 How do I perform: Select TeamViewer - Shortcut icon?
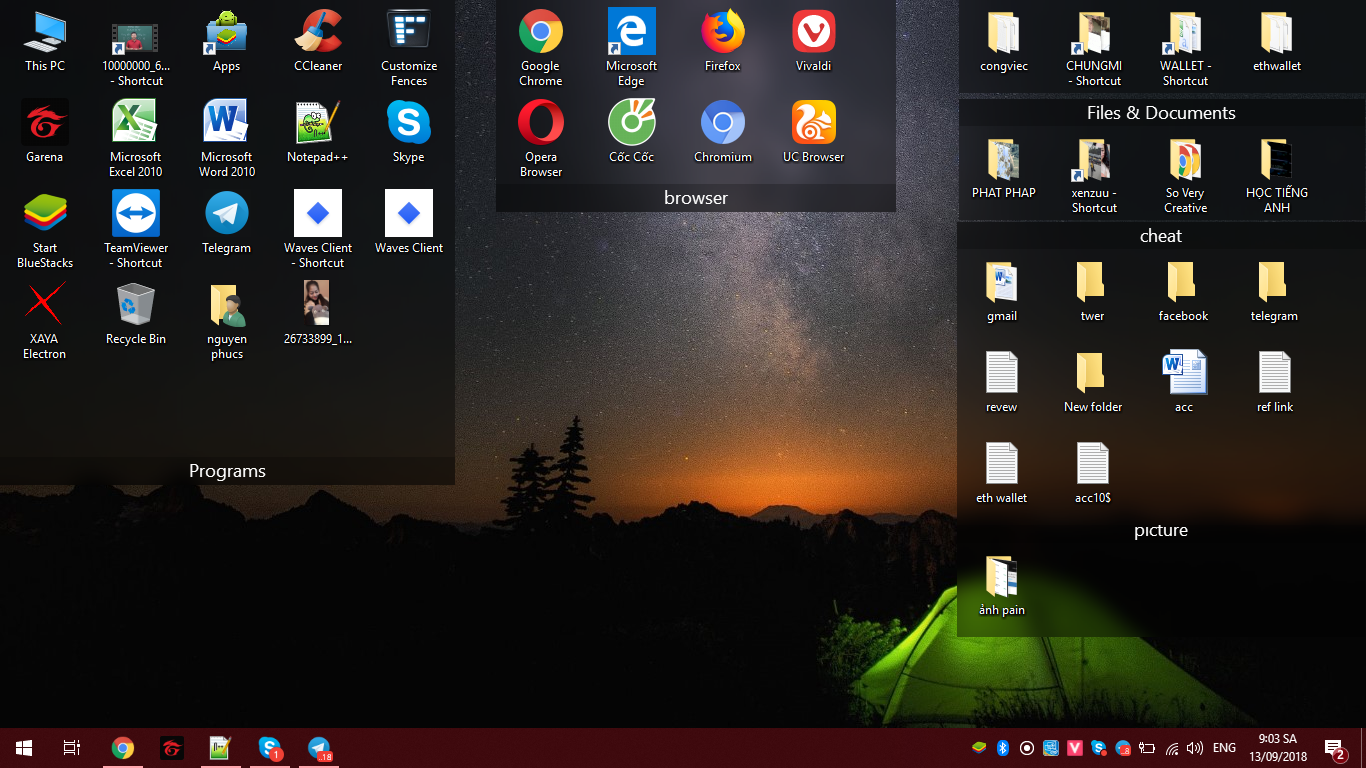(x=136, y=230)
